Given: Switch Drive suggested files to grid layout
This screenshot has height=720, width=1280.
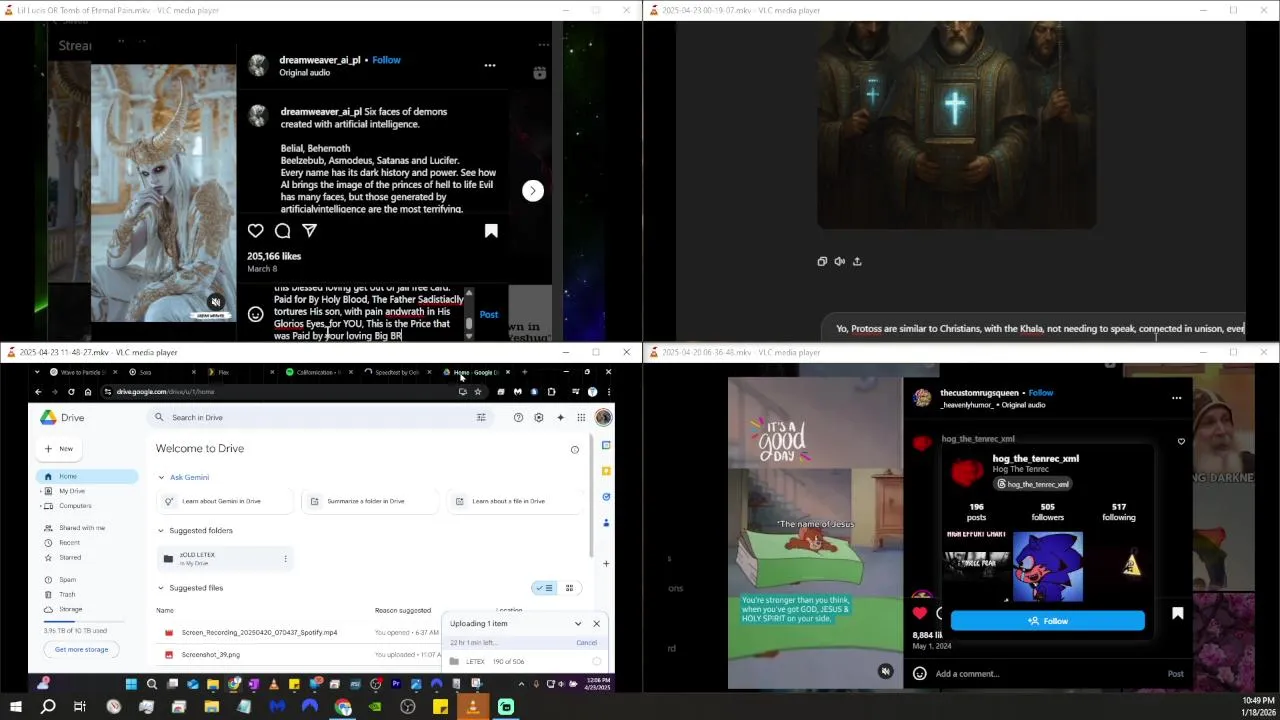Looking at the screenshot, I should click(570, 588).
